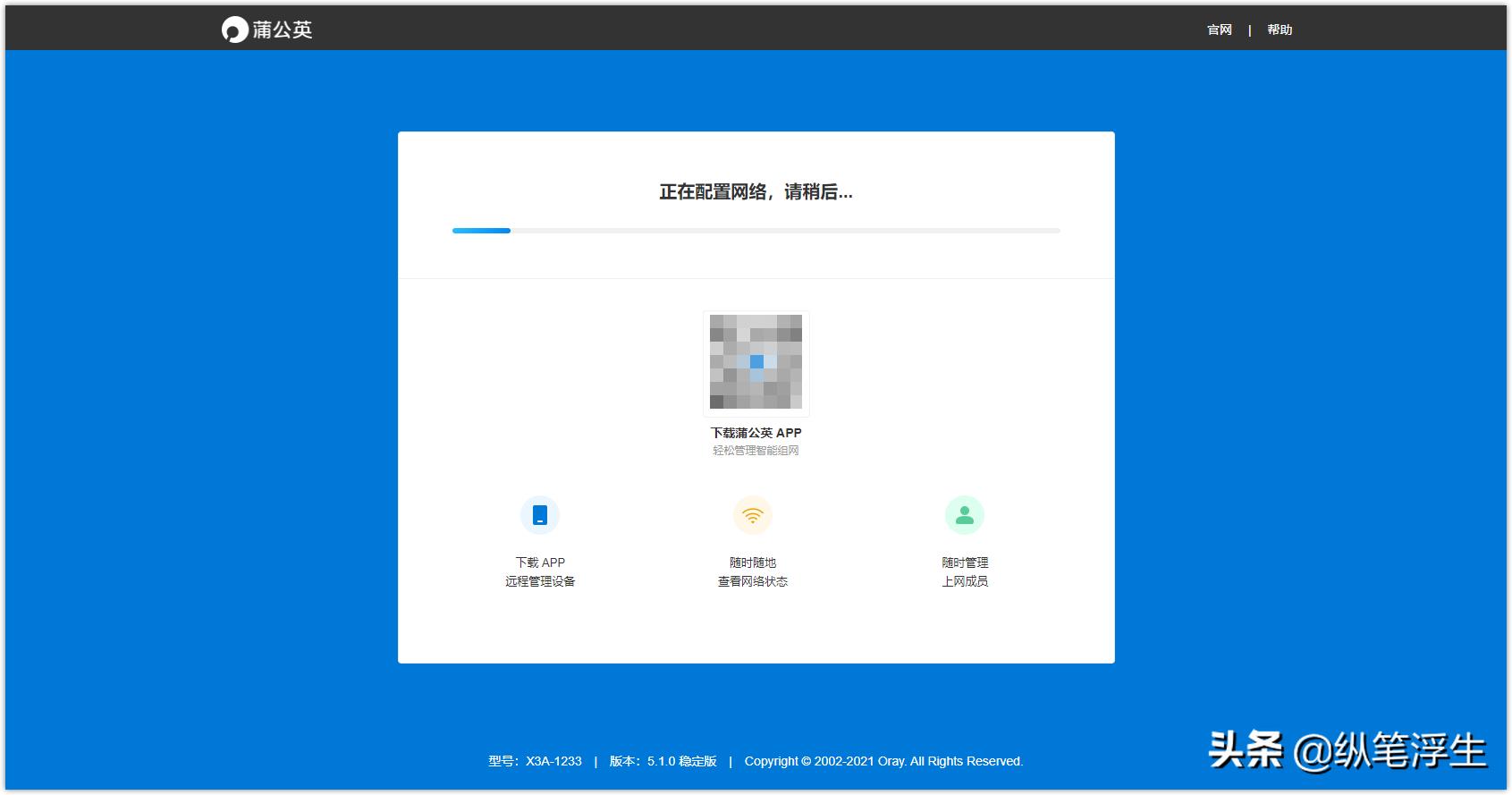This screenshot has width=1512, height=795.
Task: Click the blurred QR code image
Action: click(x=756, y=363)
